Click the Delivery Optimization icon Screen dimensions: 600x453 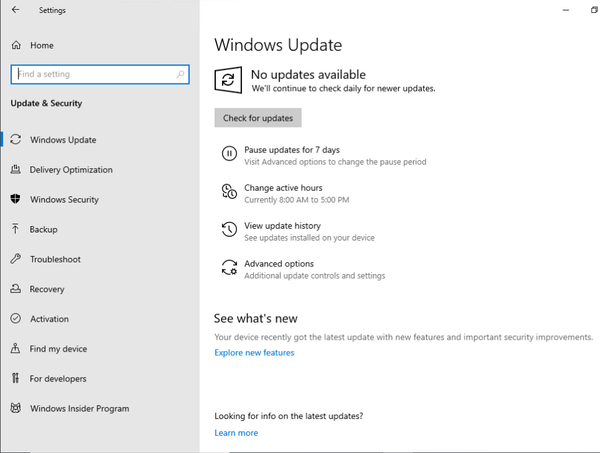pos(16,169)
